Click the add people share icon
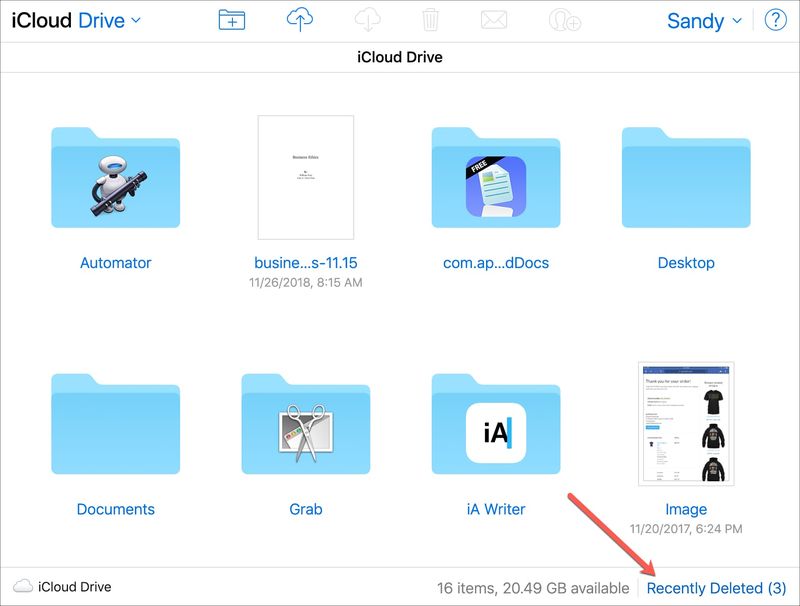Viewport: 800px width, 606px height. [565, 20]
